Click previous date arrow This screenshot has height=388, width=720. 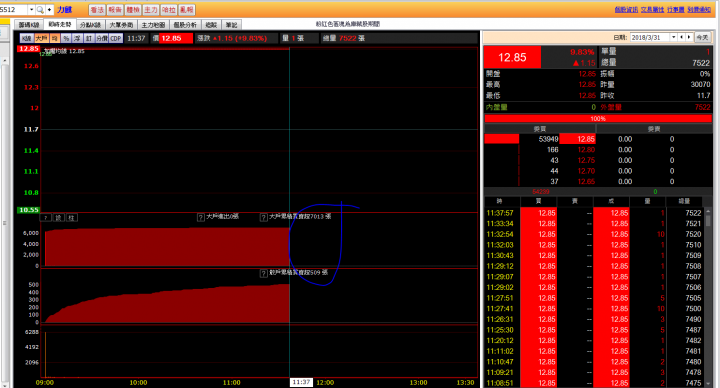681,37
